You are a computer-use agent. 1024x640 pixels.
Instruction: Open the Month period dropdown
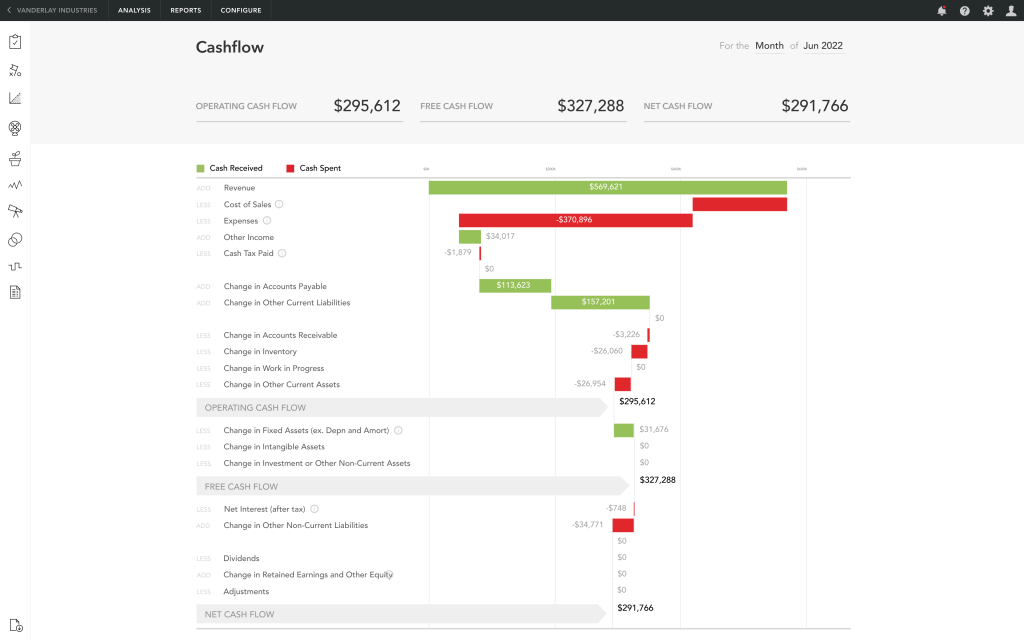point(769,46)
